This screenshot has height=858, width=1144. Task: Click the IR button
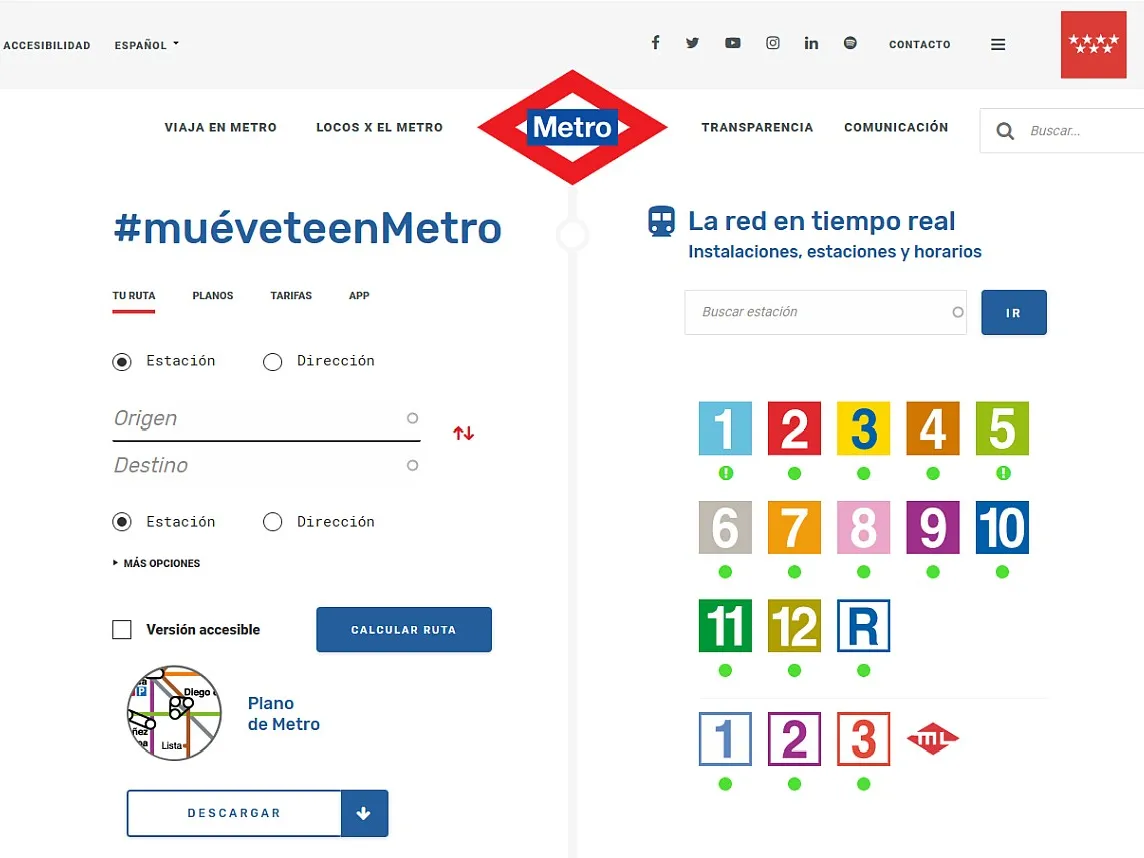click(1013, 313)
